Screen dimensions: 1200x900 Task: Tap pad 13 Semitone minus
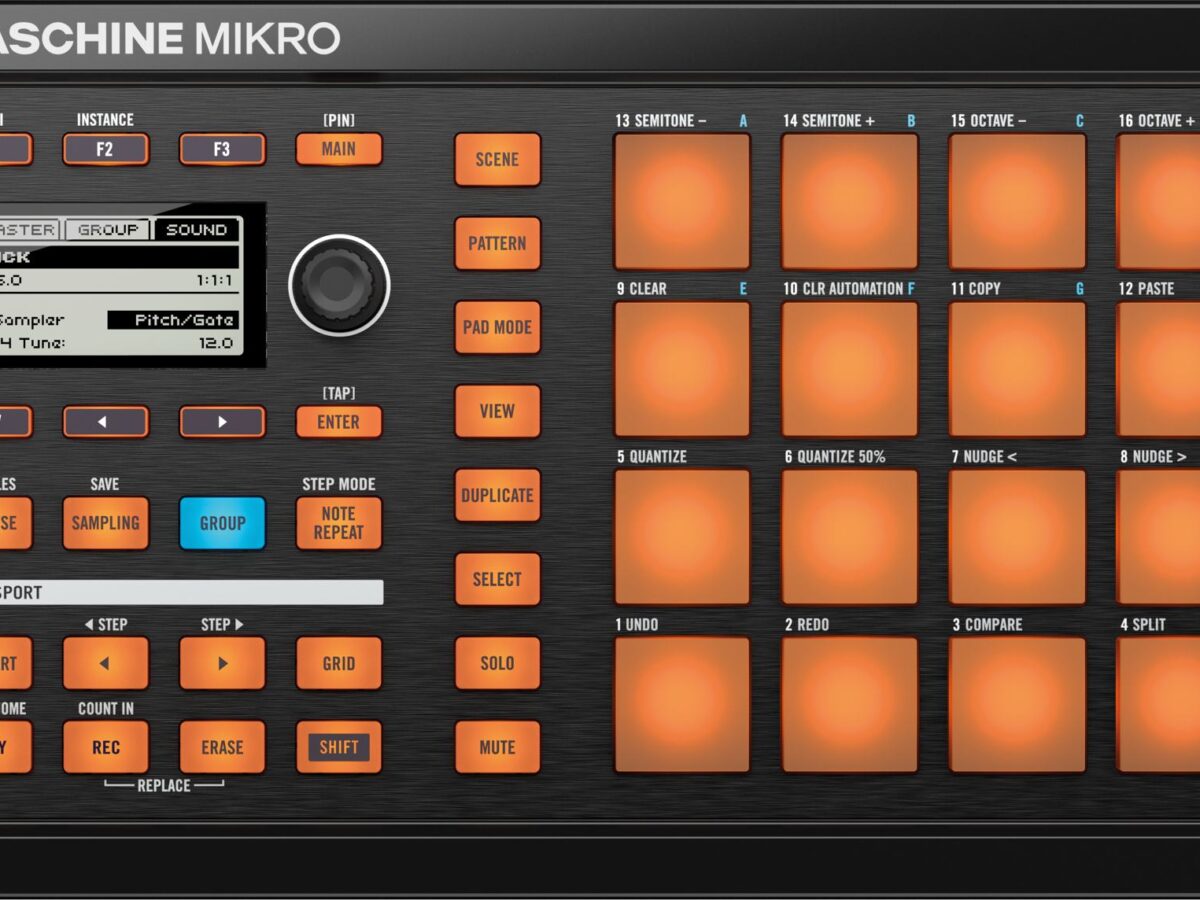682,201
